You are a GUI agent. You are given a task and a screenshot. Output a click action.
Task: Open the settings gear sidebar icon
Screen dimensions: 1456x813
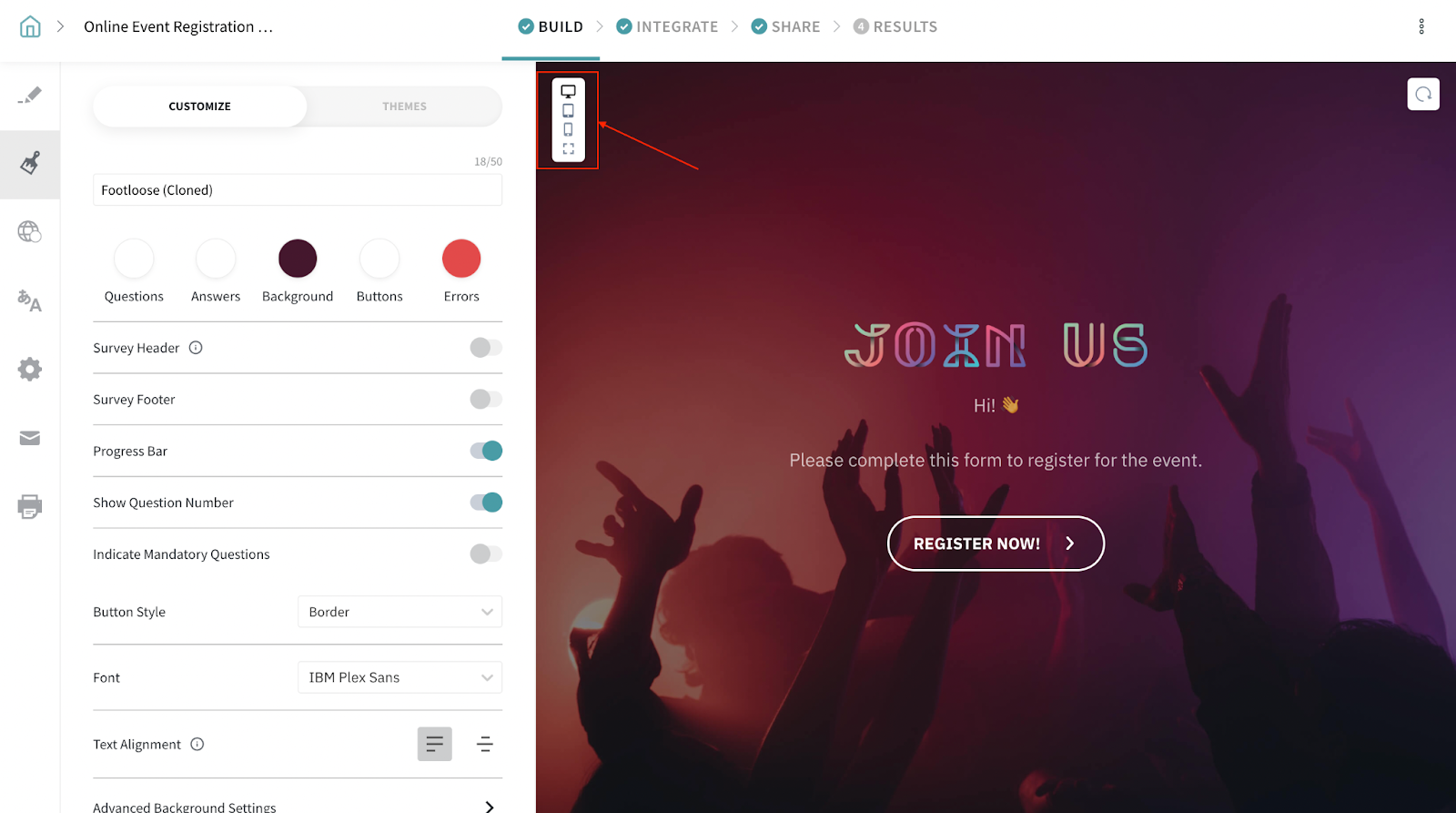pos(30,369)
